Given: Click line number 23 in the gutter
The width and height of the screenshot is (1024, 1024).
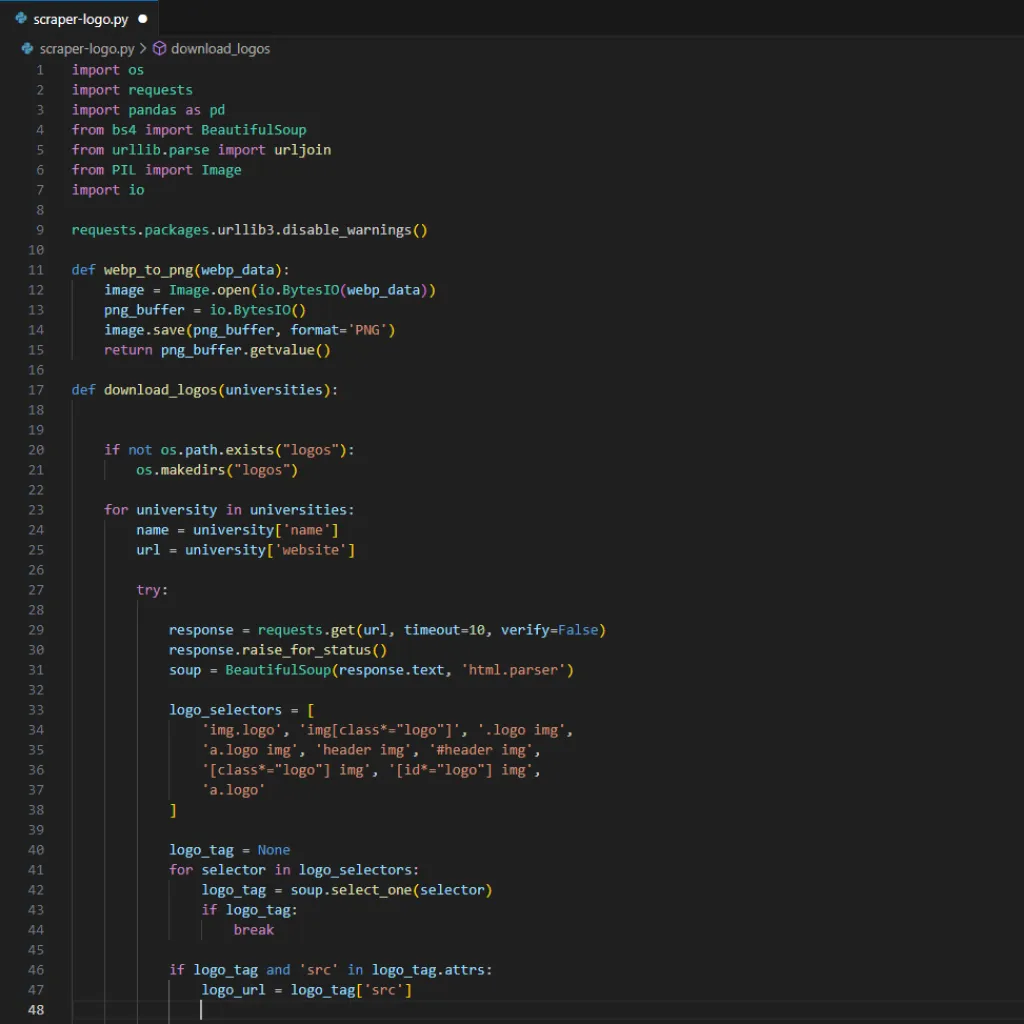Looking at the screenshot, I should click(x=36, y=510).
